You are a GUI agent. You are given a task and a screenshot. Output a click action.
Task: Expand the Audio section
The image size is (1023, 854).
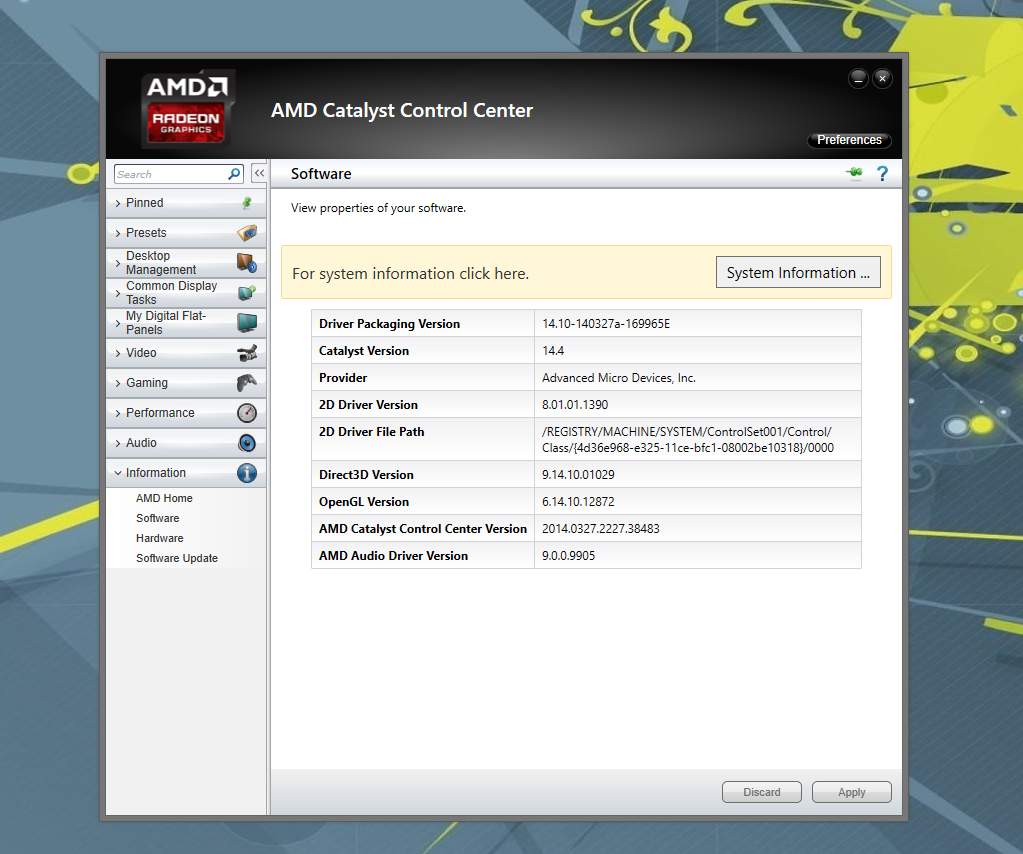click(x=186, y=443)
